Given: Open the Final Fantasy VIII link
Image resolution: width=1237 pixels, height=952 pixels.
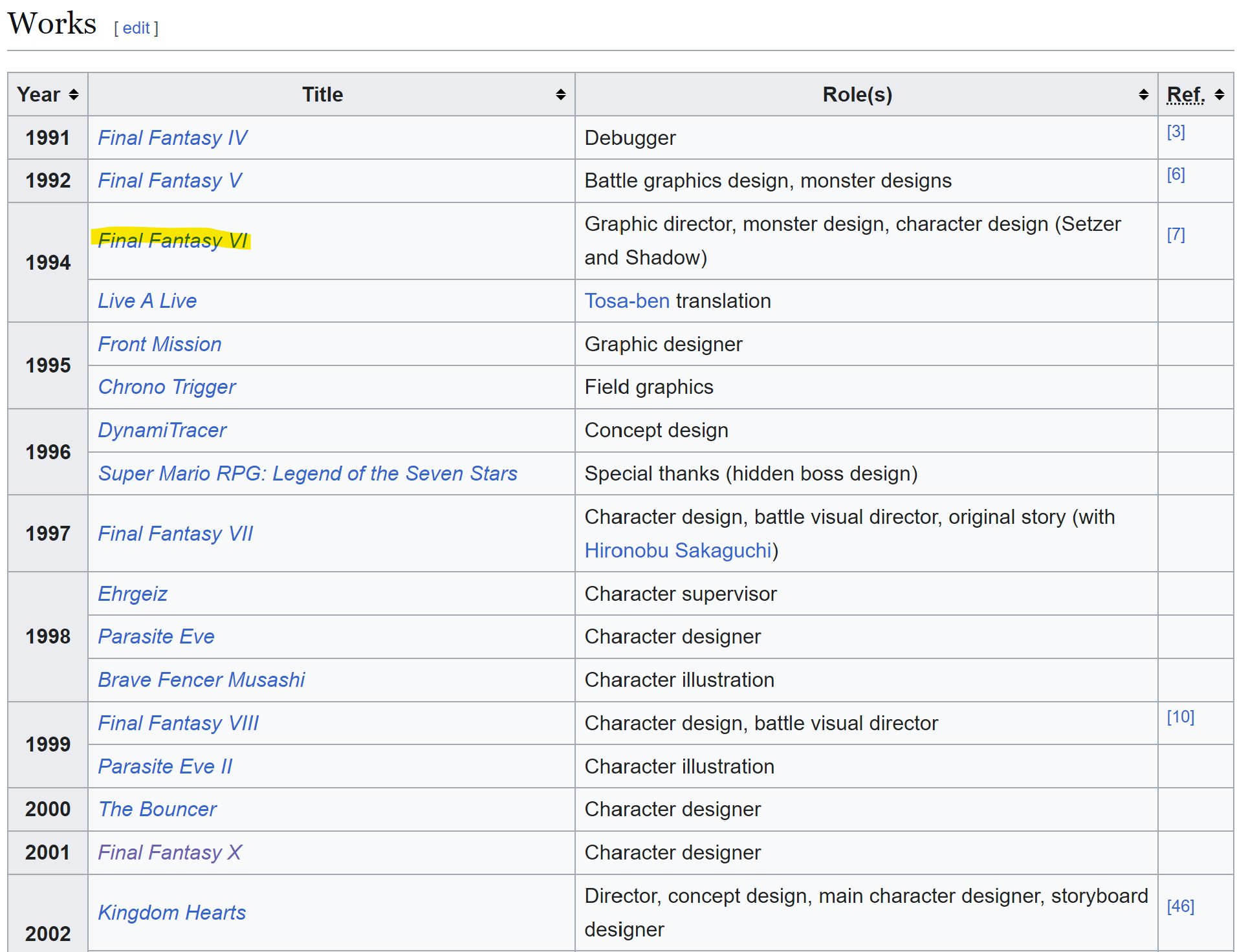Looking at the screenshot, I should 178,723.
